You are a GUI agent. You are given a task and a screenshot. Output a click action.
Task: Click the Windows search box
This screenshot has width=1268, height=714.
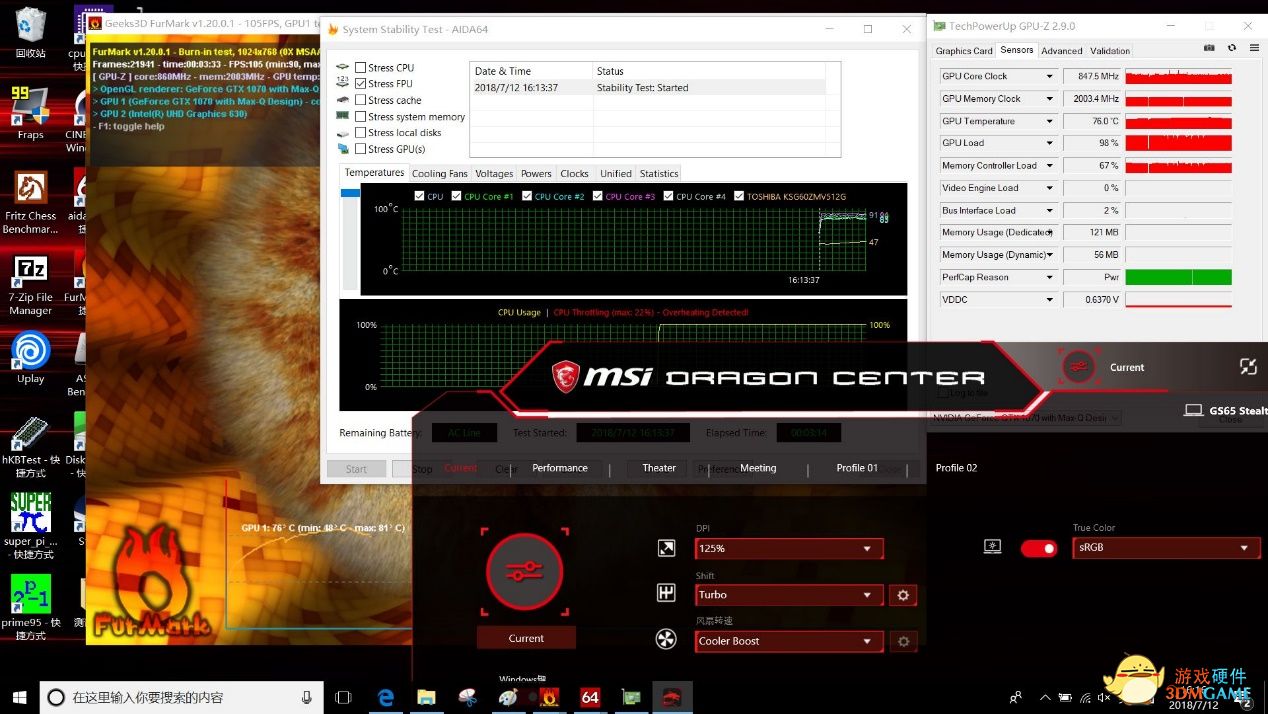click(x=182, y=697)
